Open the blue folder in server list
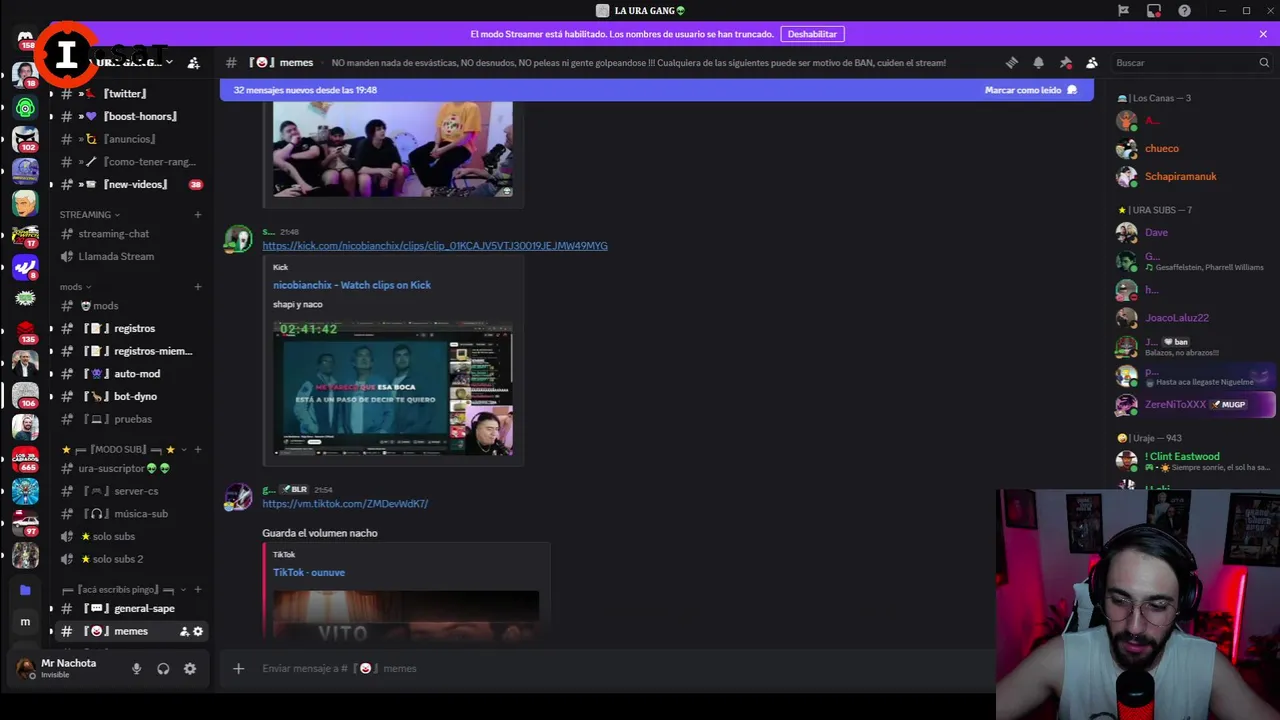 click(25, 590)
